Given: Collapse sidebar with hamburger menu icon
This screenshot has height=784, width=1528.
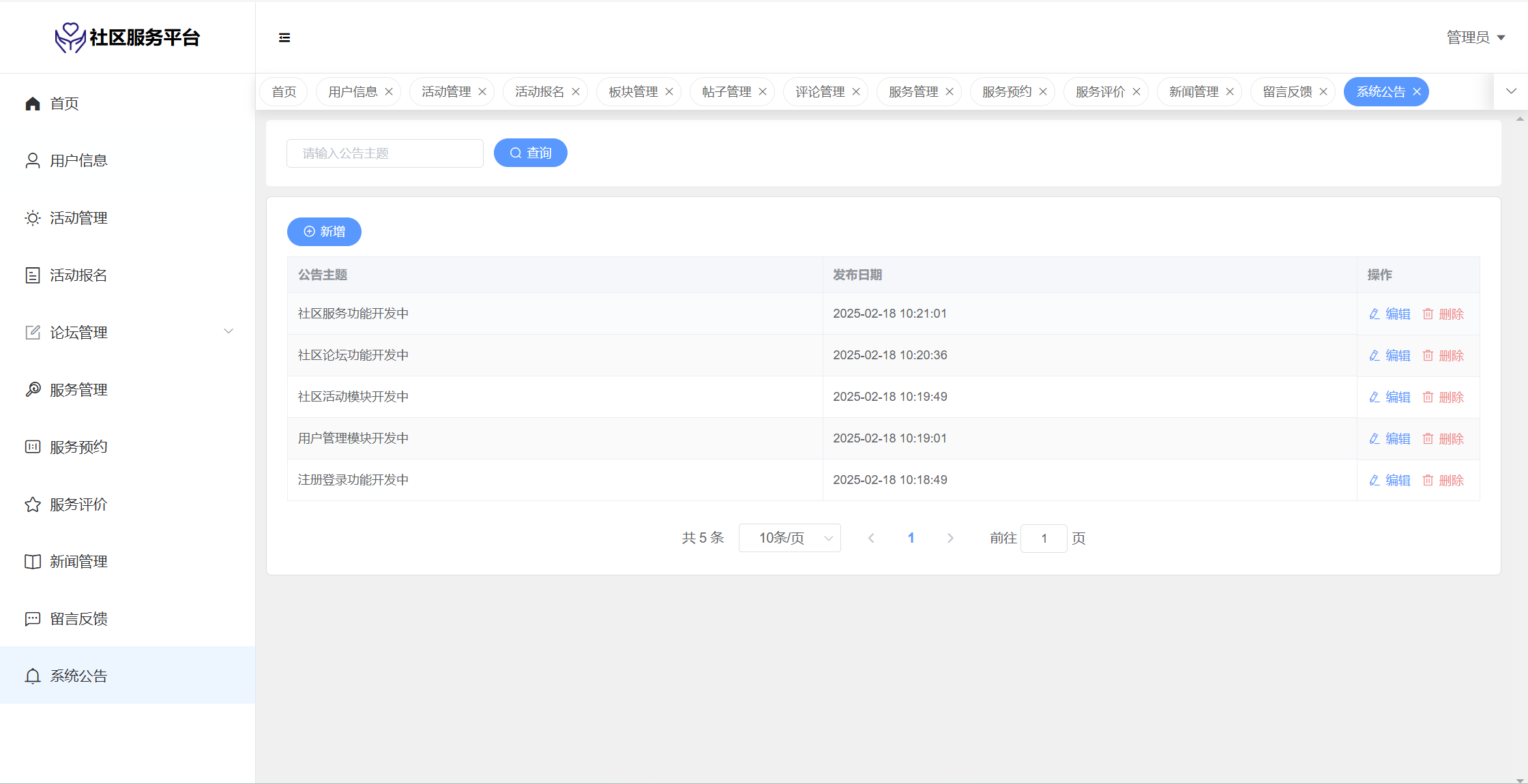Looking at the screenshot, I should [284, 37].
